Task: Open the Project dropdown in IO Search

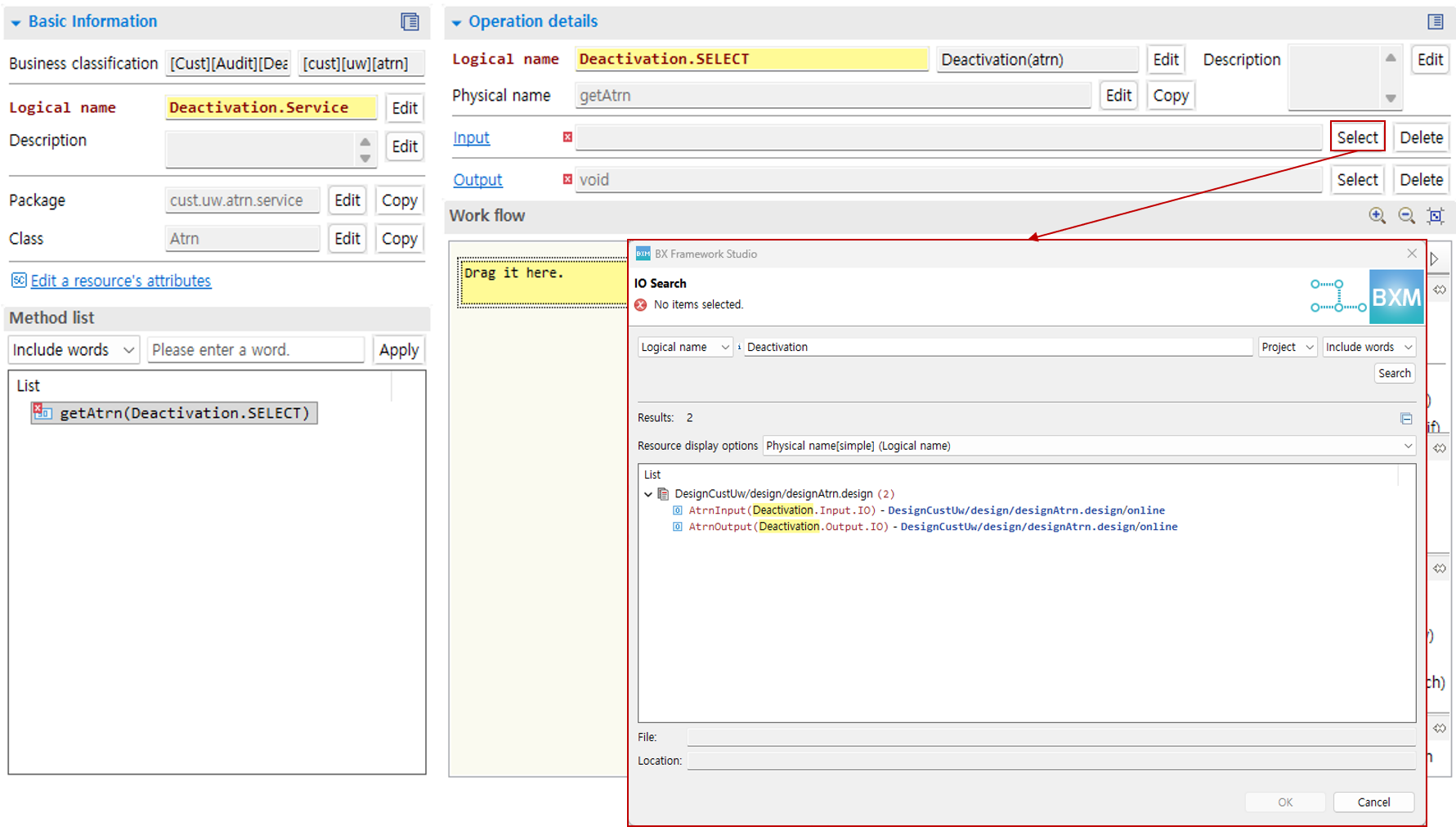Action: pyautogui.click(x=1288, y=346)
